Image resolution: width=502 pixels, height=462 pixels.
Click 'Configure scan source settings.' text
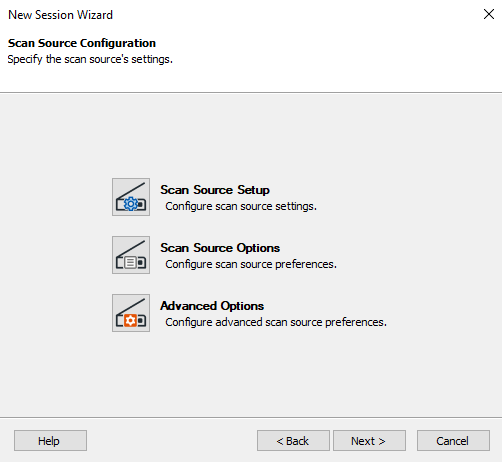point(241,206)
